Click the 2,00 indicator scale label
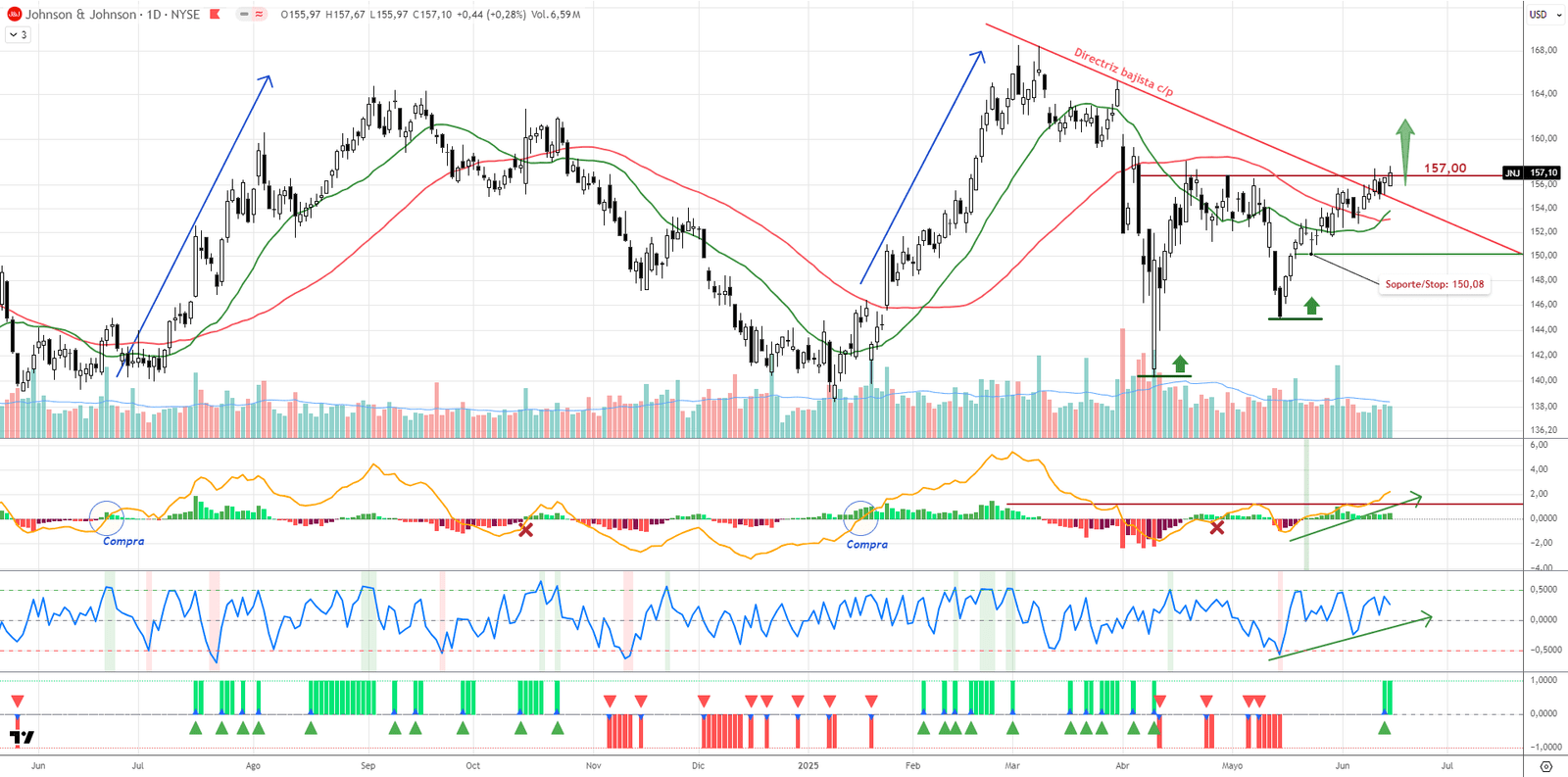 pos(1541,494)
